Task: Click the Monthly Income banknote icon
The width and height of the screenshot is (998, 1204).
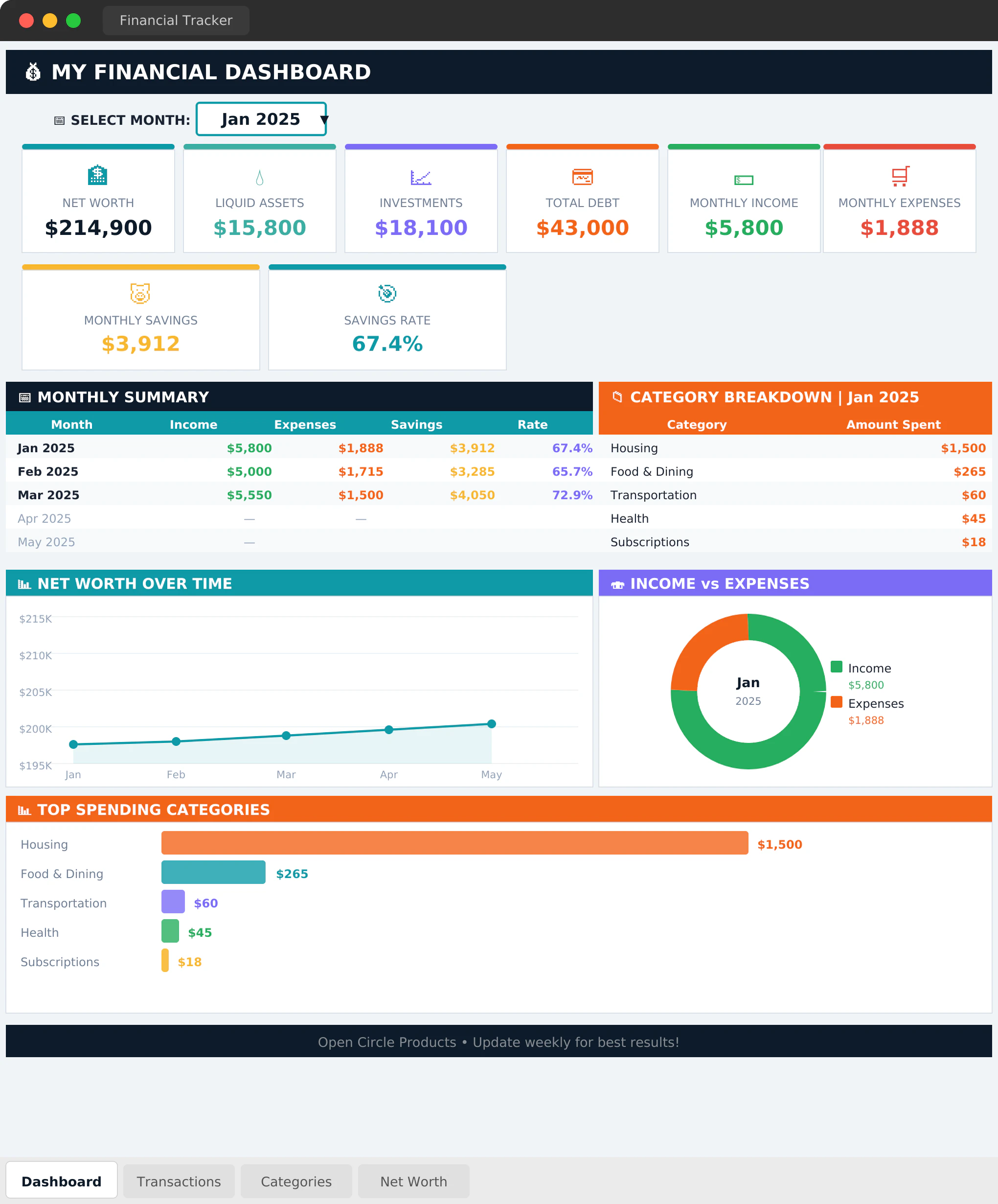Action: (744, 180)
